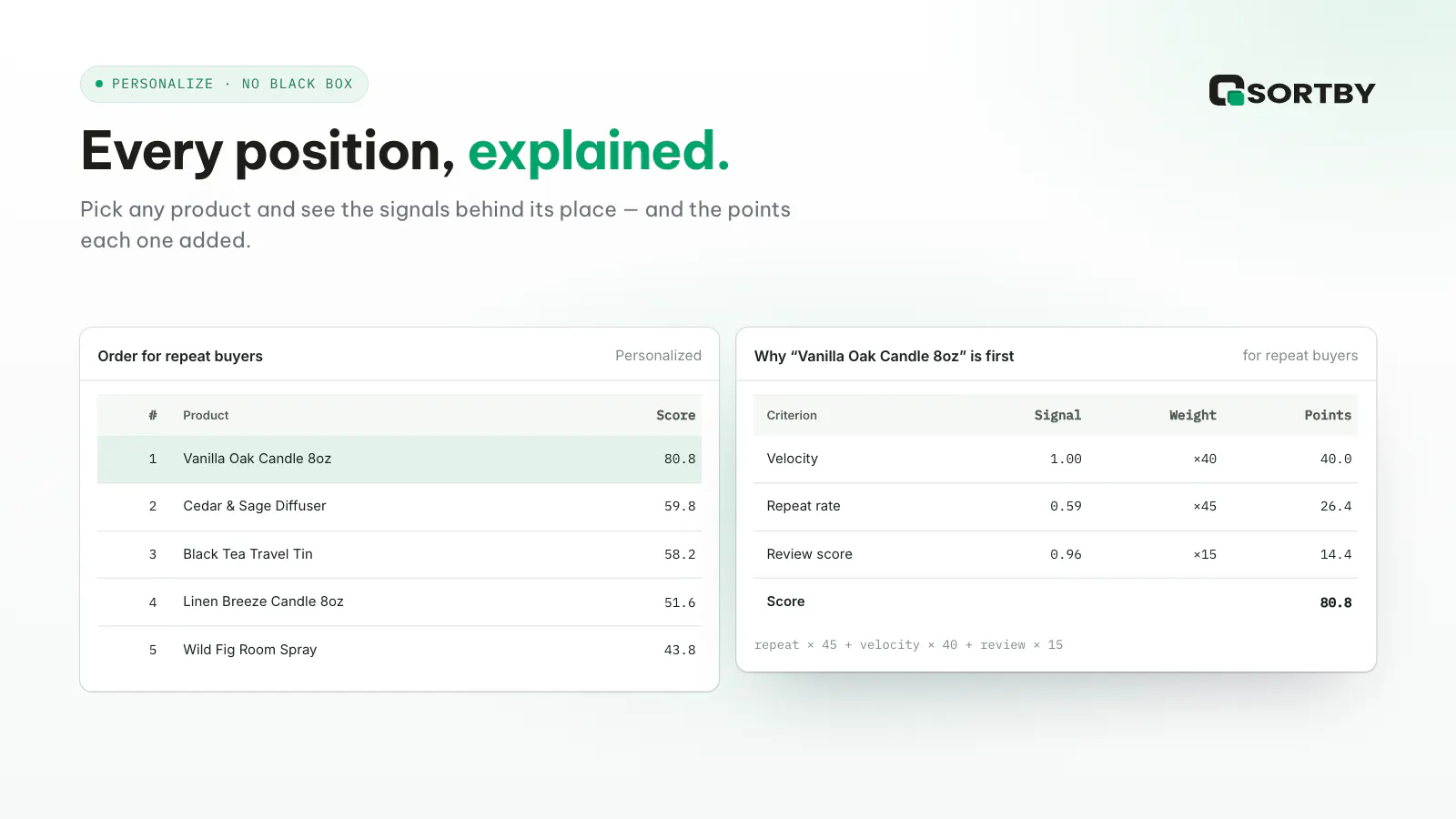Click the Every position, explained headline
This screenshot has height=819, width=1456.
click(x=405, y=151)
